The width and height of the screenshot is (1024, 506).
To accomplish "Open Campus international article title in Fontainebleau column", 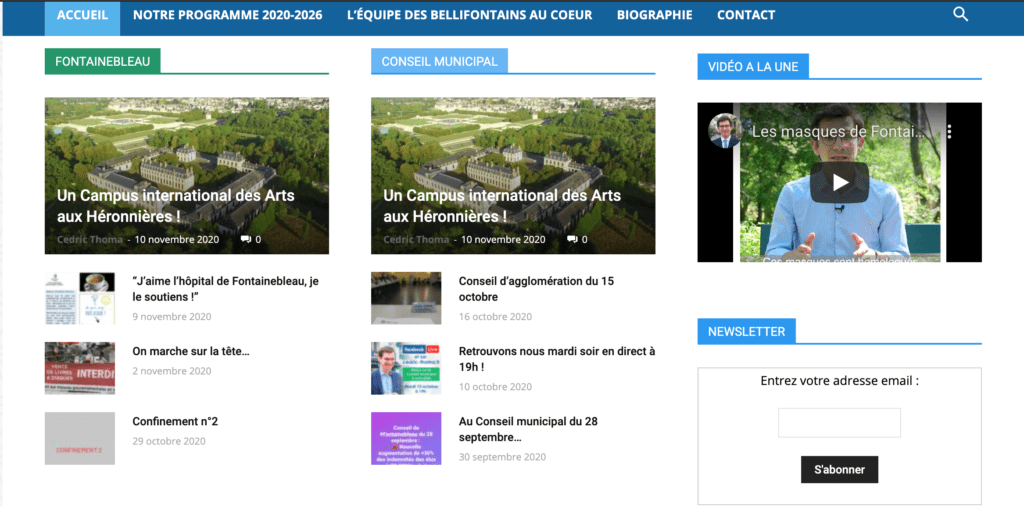I will pyautogui.click(x=176, y=205).
